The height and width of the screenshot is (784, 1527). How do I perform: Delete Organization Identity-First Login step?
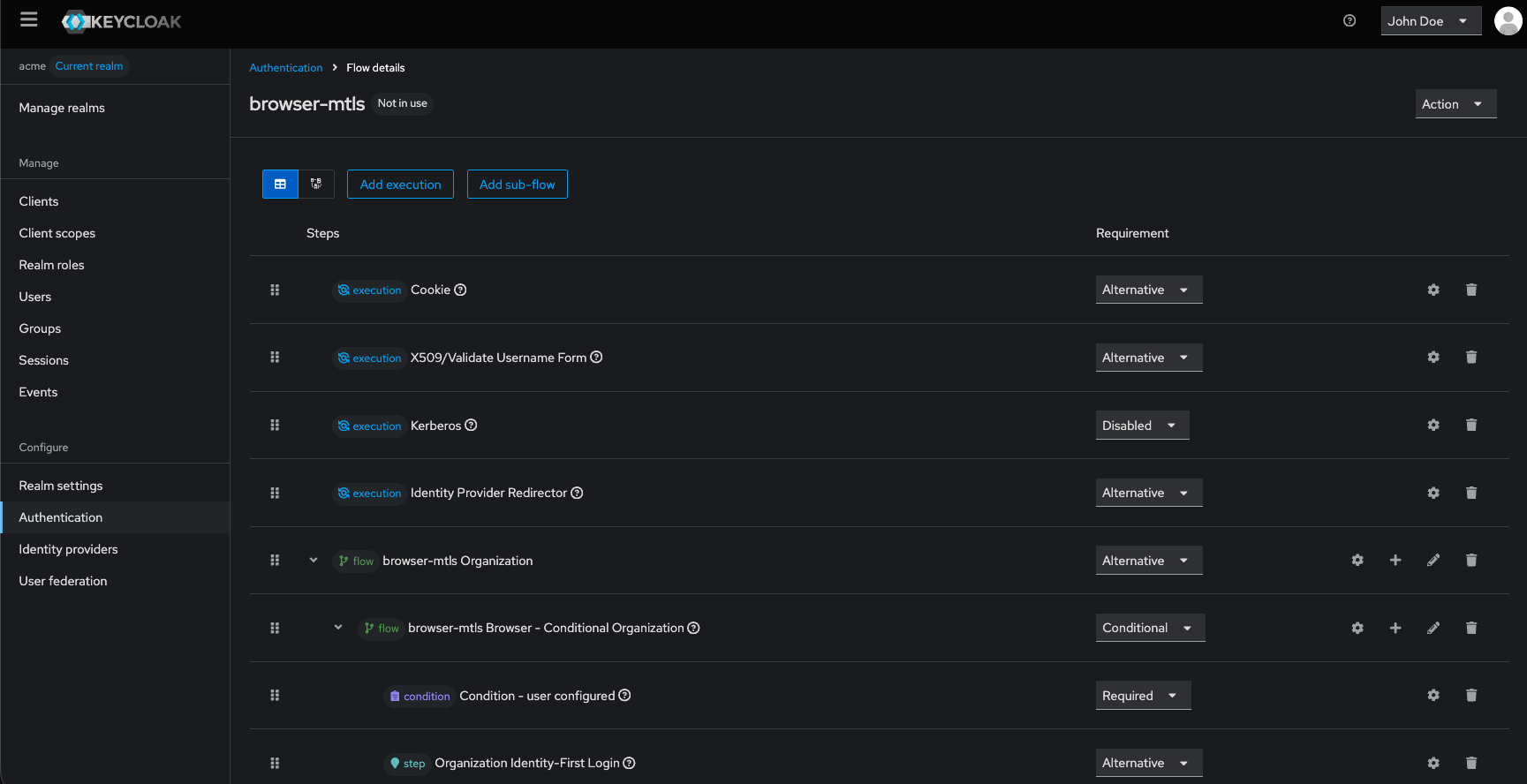pyautogui.click(x=1471, y=763)
